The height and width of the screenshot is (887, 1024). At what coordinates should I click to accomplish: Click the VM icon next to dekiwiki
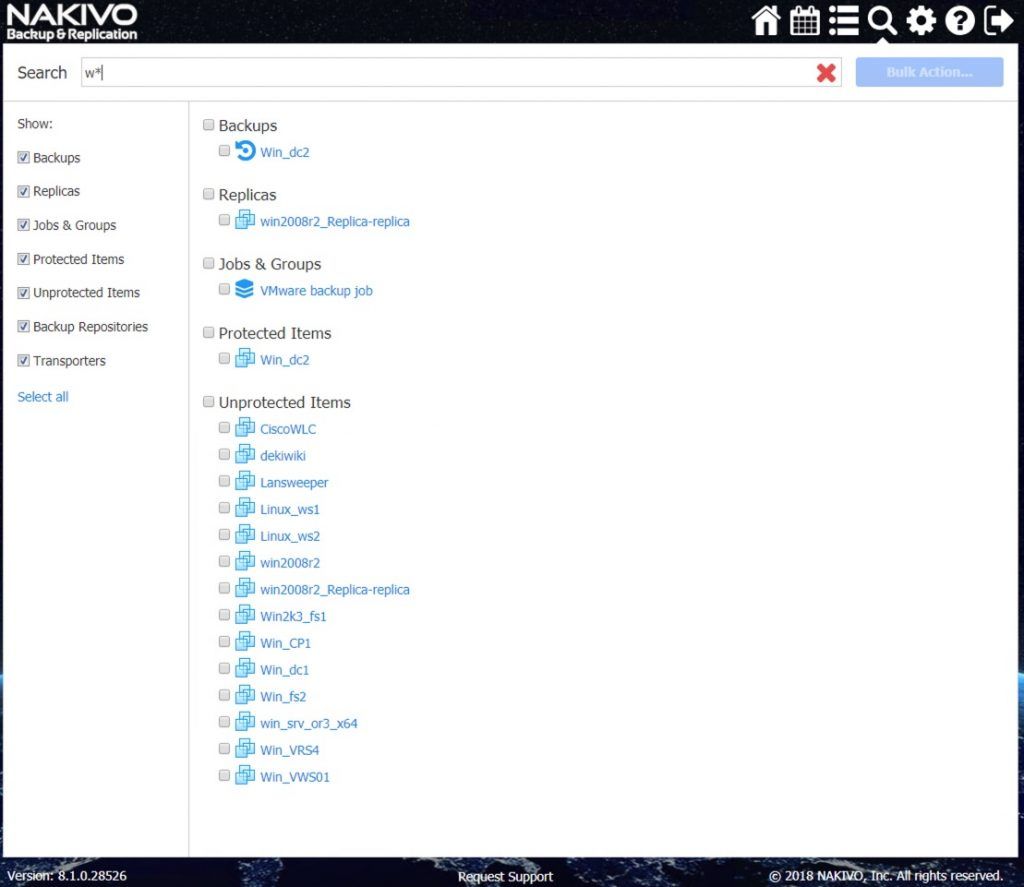[245, 455]
